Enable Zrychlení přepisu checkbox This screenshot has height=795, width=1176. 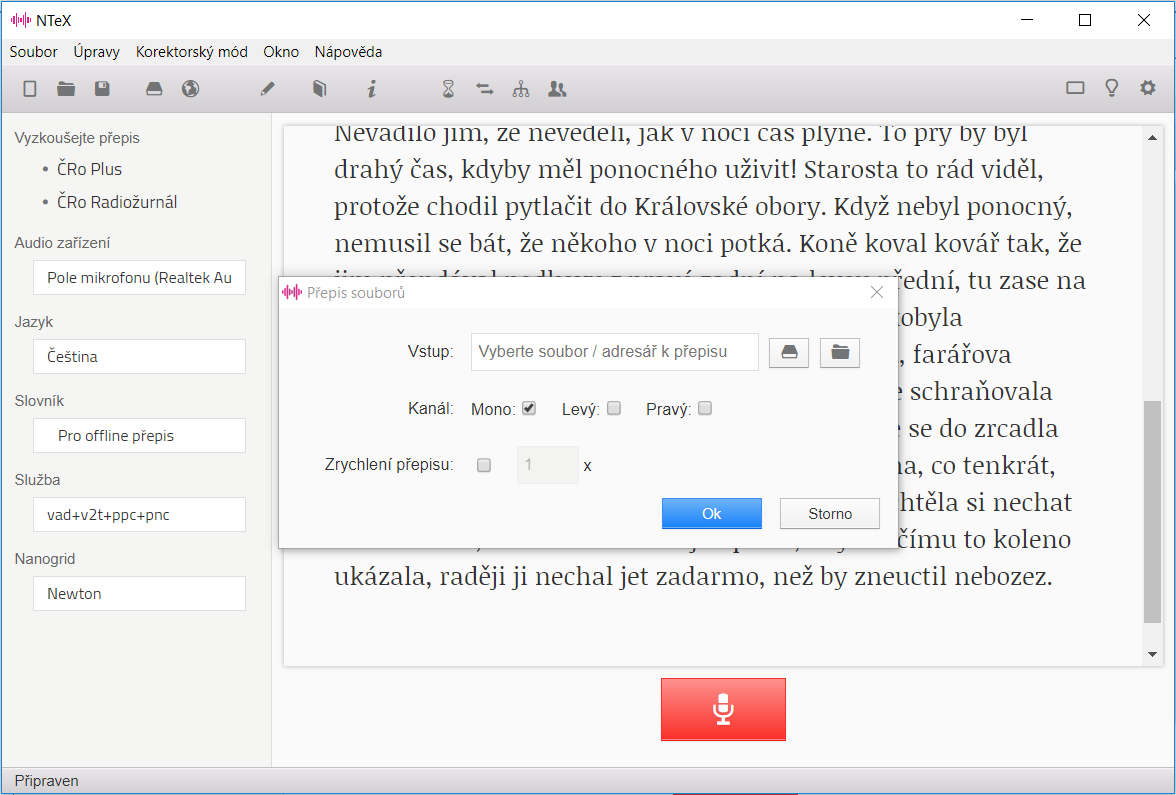[x=484, y=465]
